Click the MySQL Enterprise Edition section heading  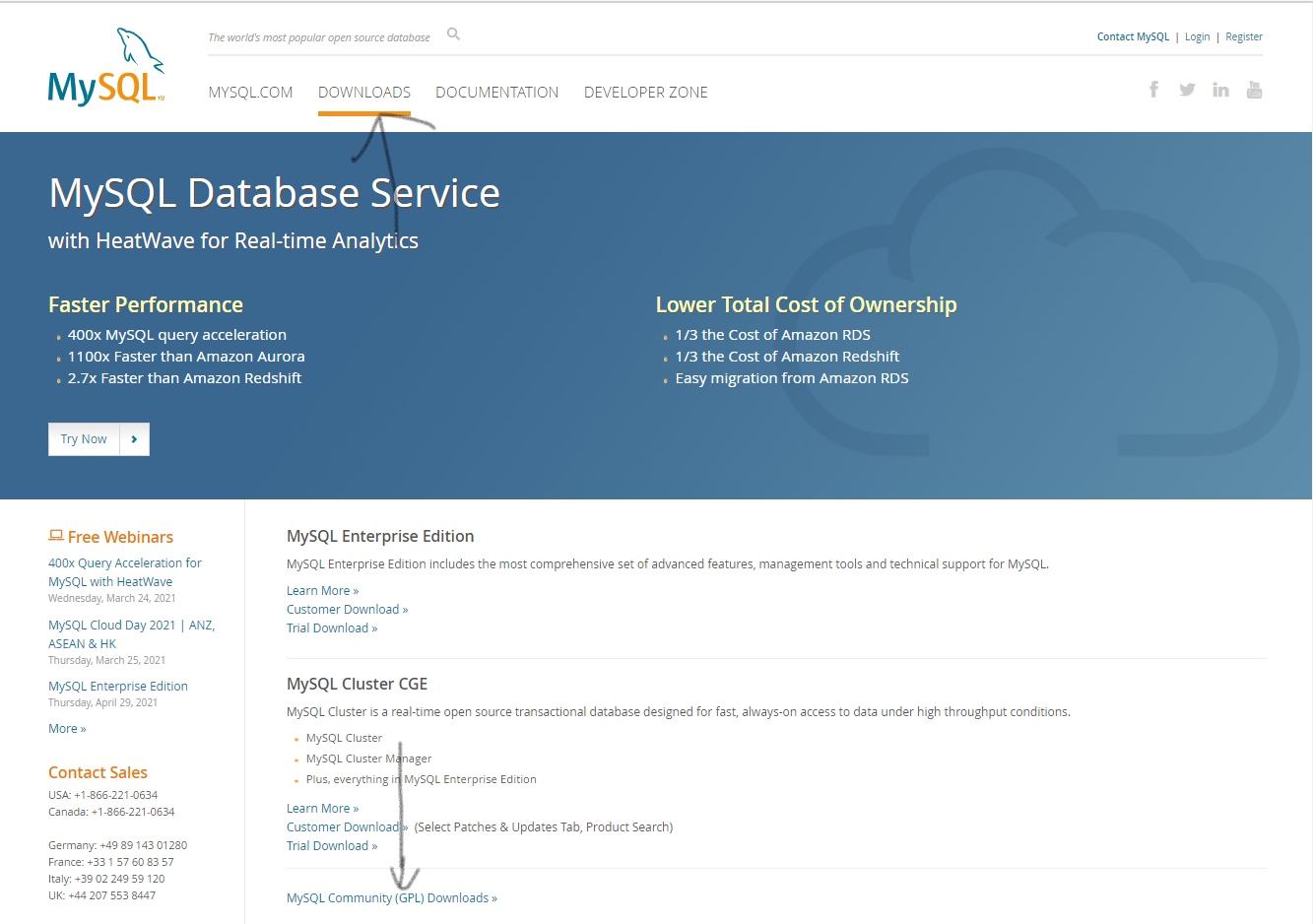point(380,536)
